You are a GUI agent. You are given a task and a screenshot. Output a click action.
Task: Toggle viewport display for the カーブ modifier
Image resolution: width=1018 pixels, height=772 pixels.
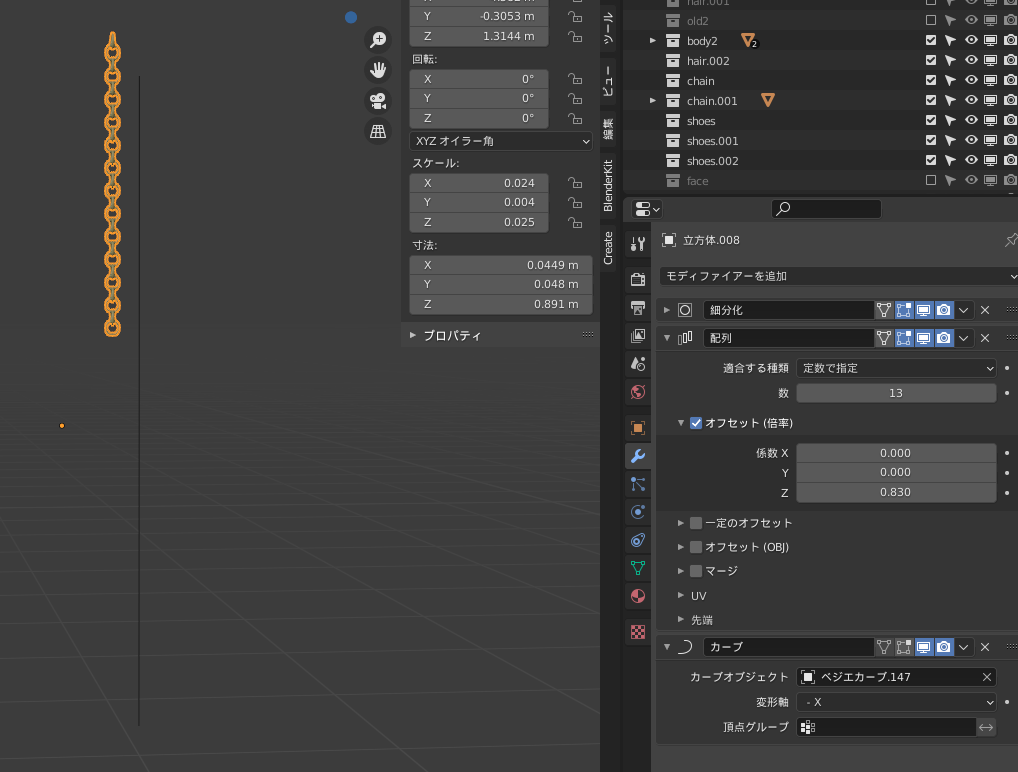[x=924, y=647]
